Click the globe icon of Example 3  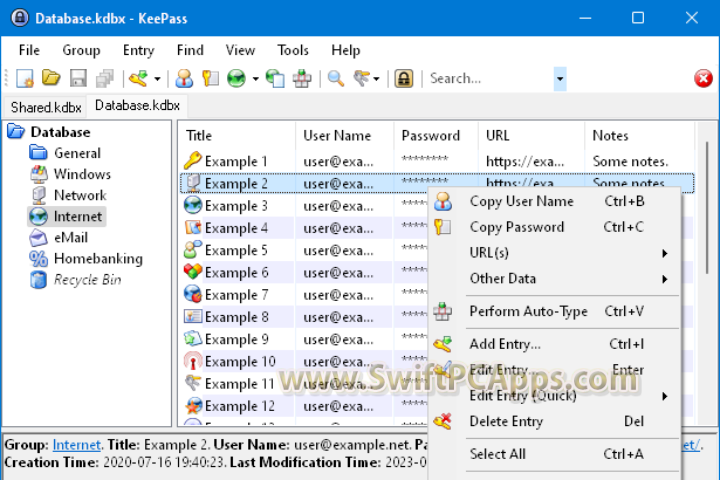pyautogui.click(x=193, y=205)
